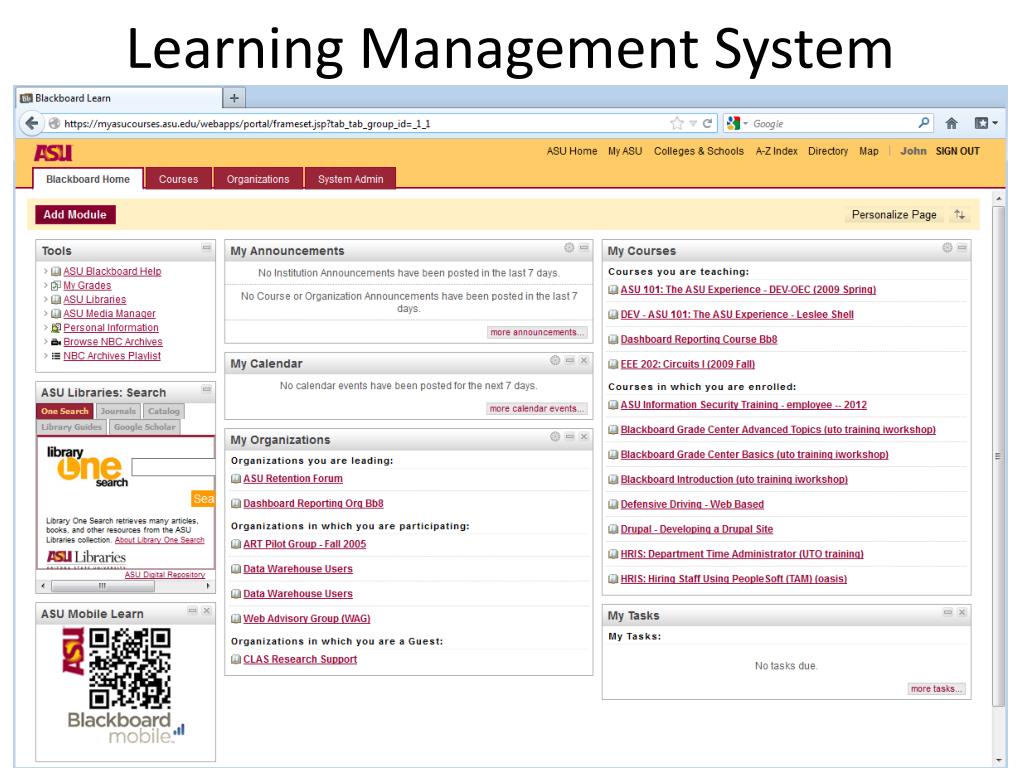Collapse the My Tasks module

pyautogui.click(x=948, y=613)
